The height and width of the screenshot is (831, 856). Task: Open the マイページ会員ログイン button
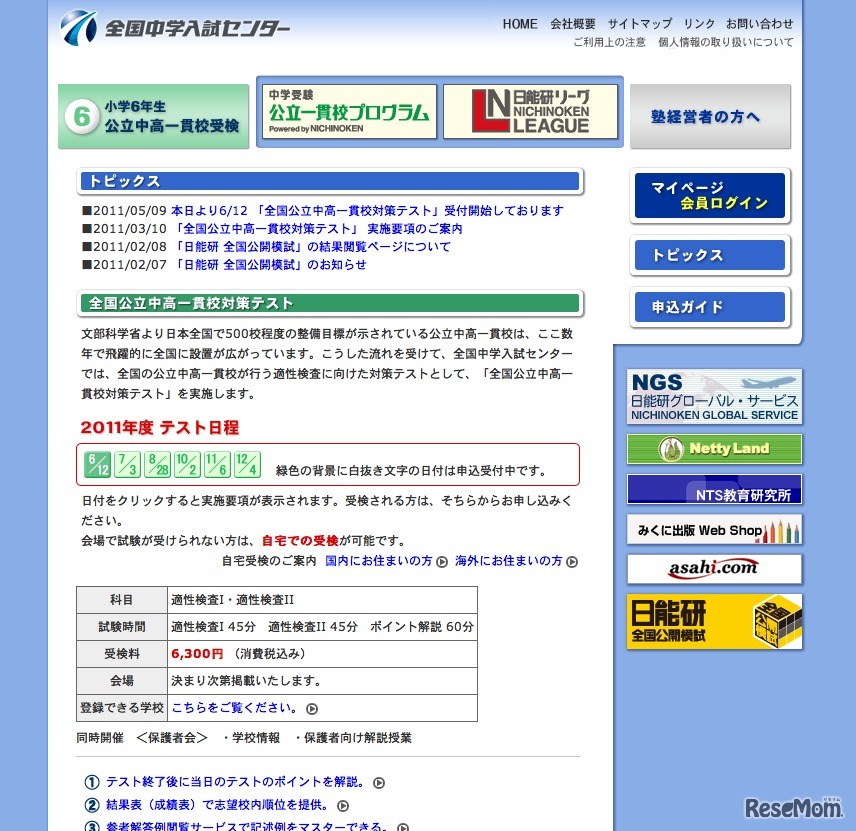pyautogui.click(x=709, y=194)
